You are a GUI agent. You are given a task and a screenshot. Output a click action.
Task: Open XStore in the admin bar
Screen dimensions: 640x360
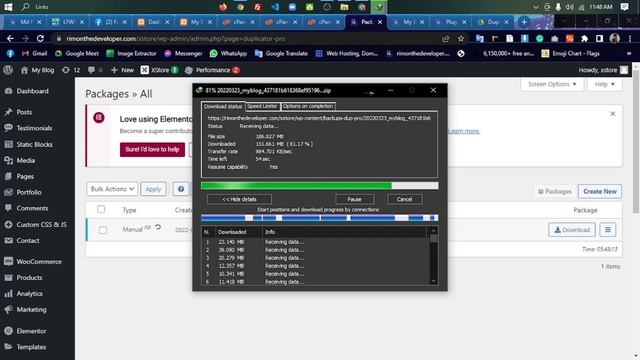coord(159,70)
